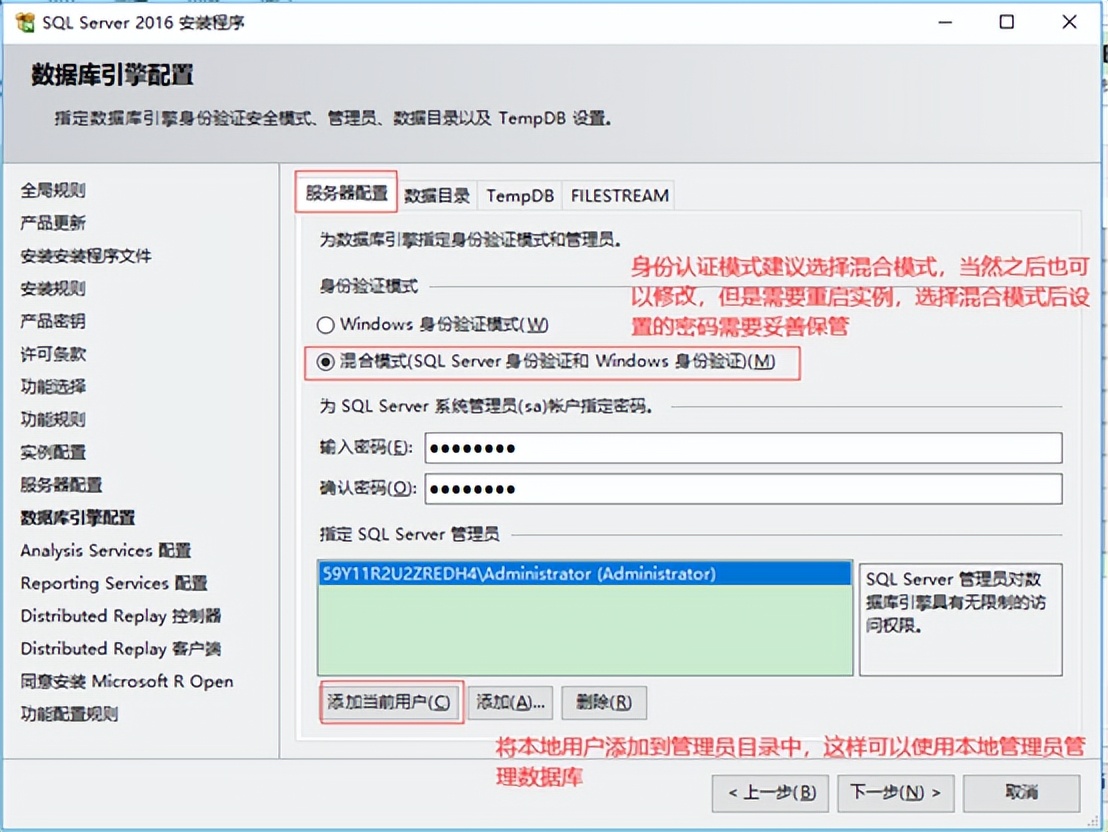
Task: Click the 取消 button
Action: (x=1021, y=793)
